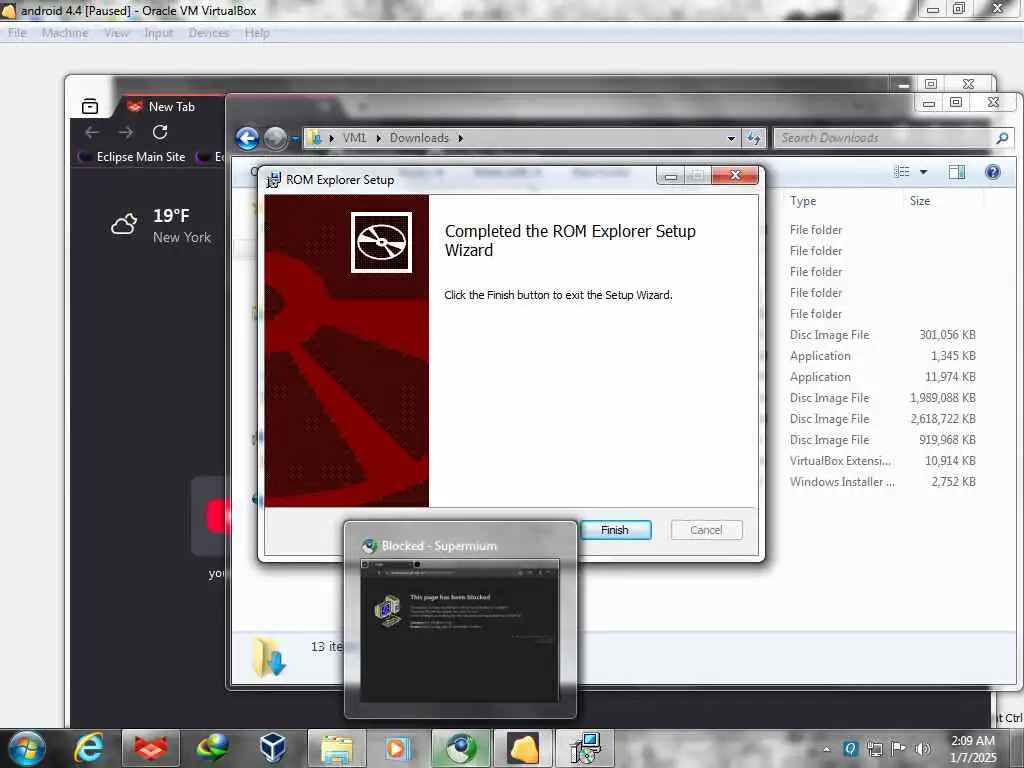This screenshot has width=1024, height=768.
Task: Click the weather cloud icon
Action: [124, 224]
